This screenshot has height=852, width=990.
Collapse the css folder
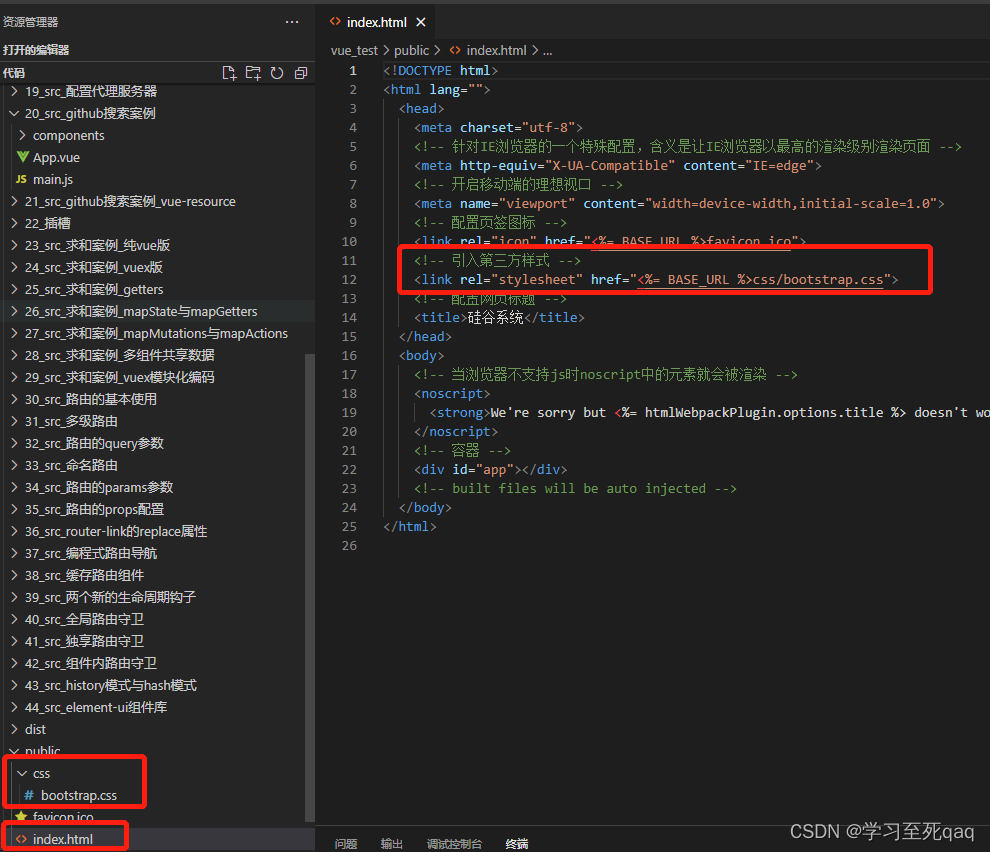tap(41, 773)
